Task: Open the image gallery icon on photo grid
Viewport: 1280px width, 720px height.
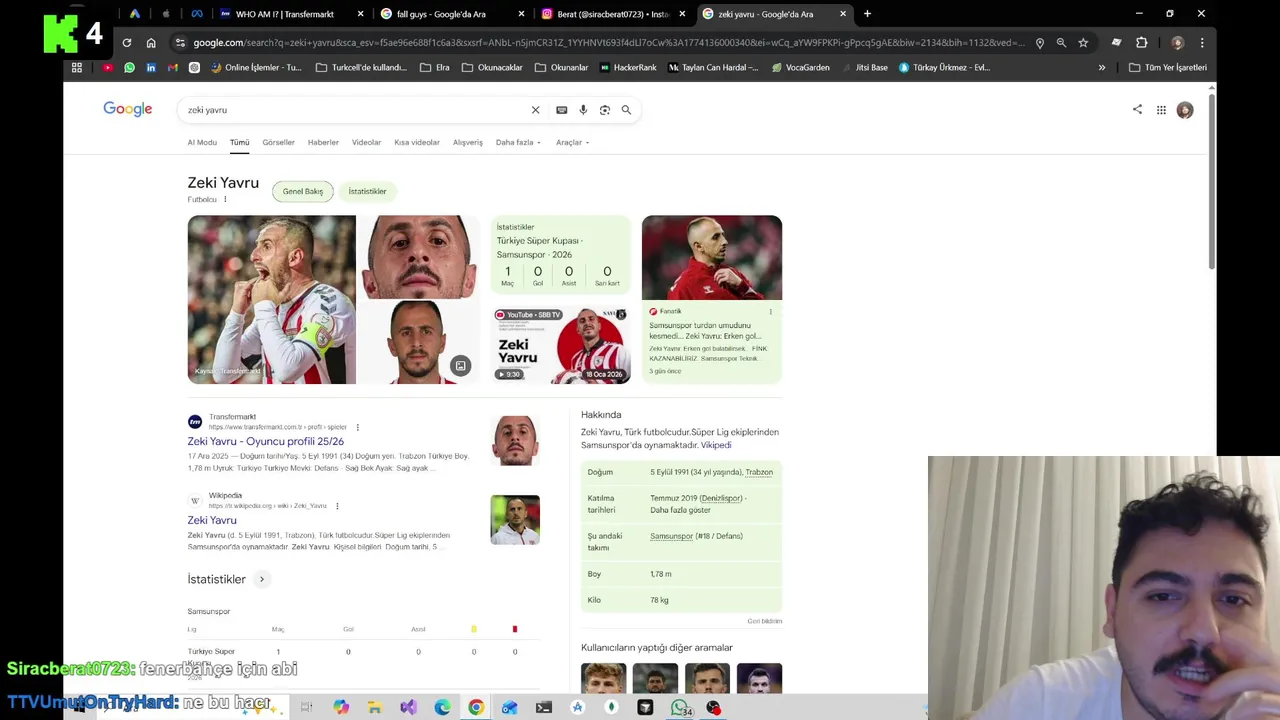Action: 460,365
